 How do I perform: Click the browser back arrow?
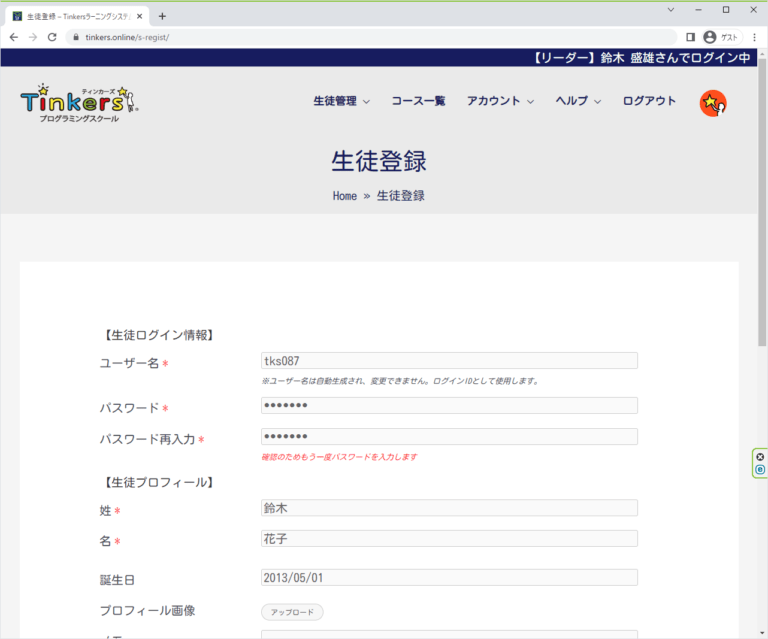click(14, 37)
